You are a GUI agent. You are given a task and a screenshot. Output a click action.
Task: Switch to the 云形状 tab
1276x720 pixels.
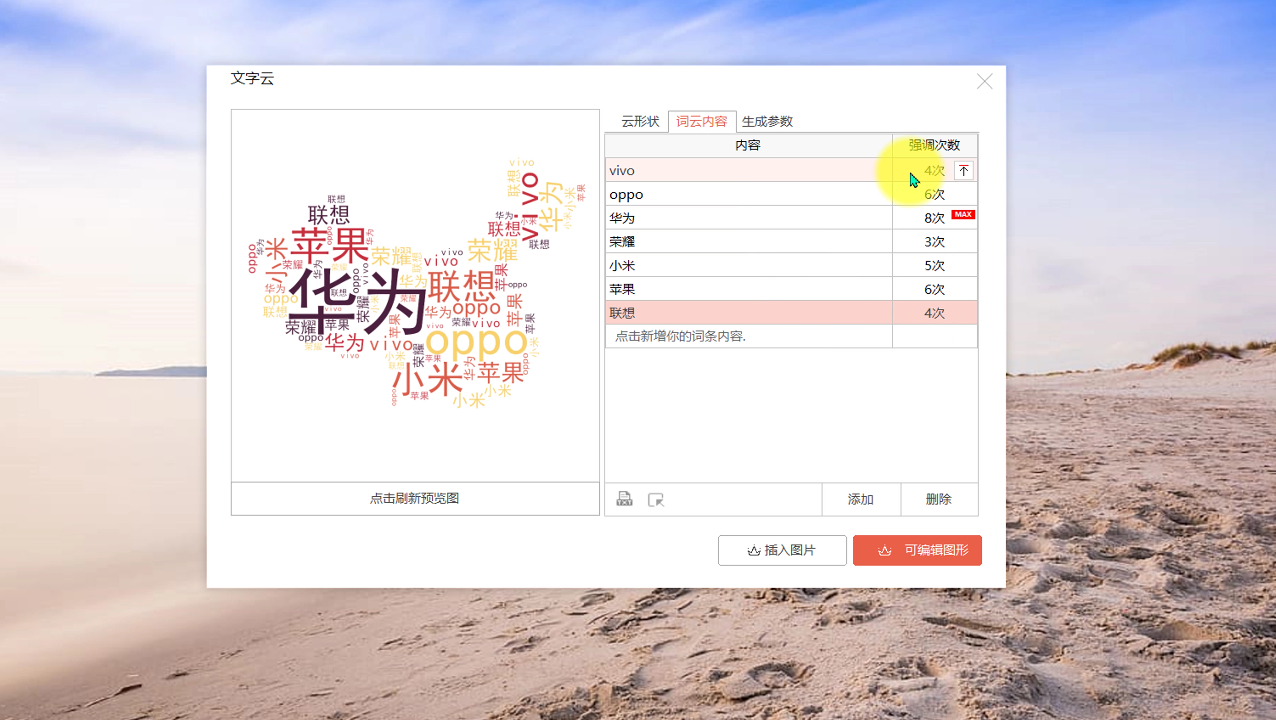(x=640, y=121)
